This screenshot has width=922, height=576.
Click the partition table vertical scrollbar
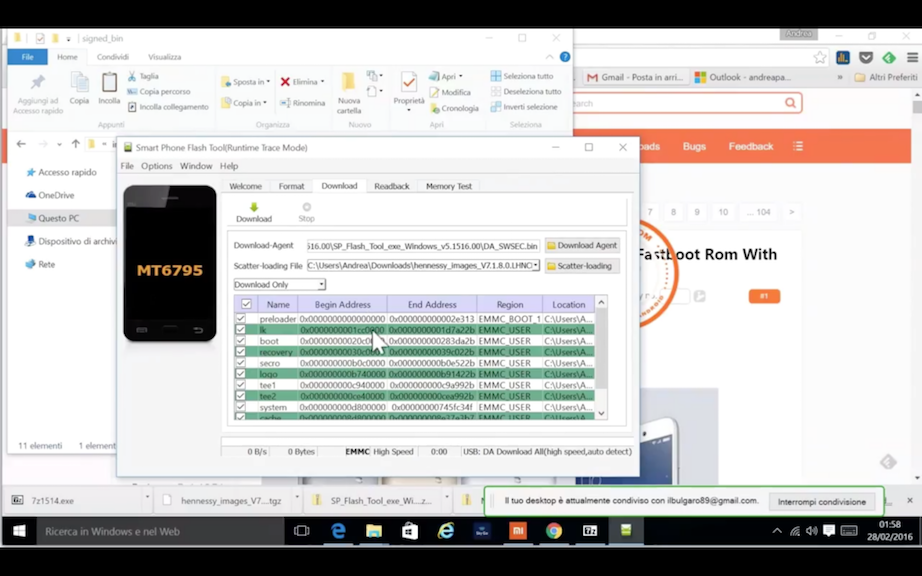(x=601, y=349)
